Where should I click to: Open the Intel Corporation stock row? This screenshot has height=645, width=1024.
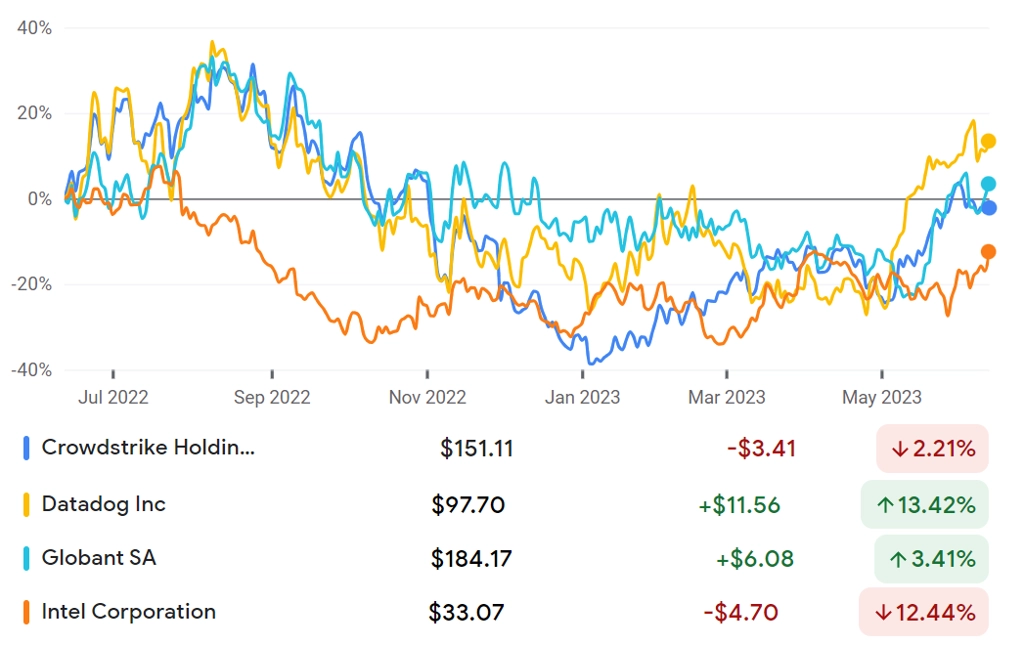[x=505, y=612]
